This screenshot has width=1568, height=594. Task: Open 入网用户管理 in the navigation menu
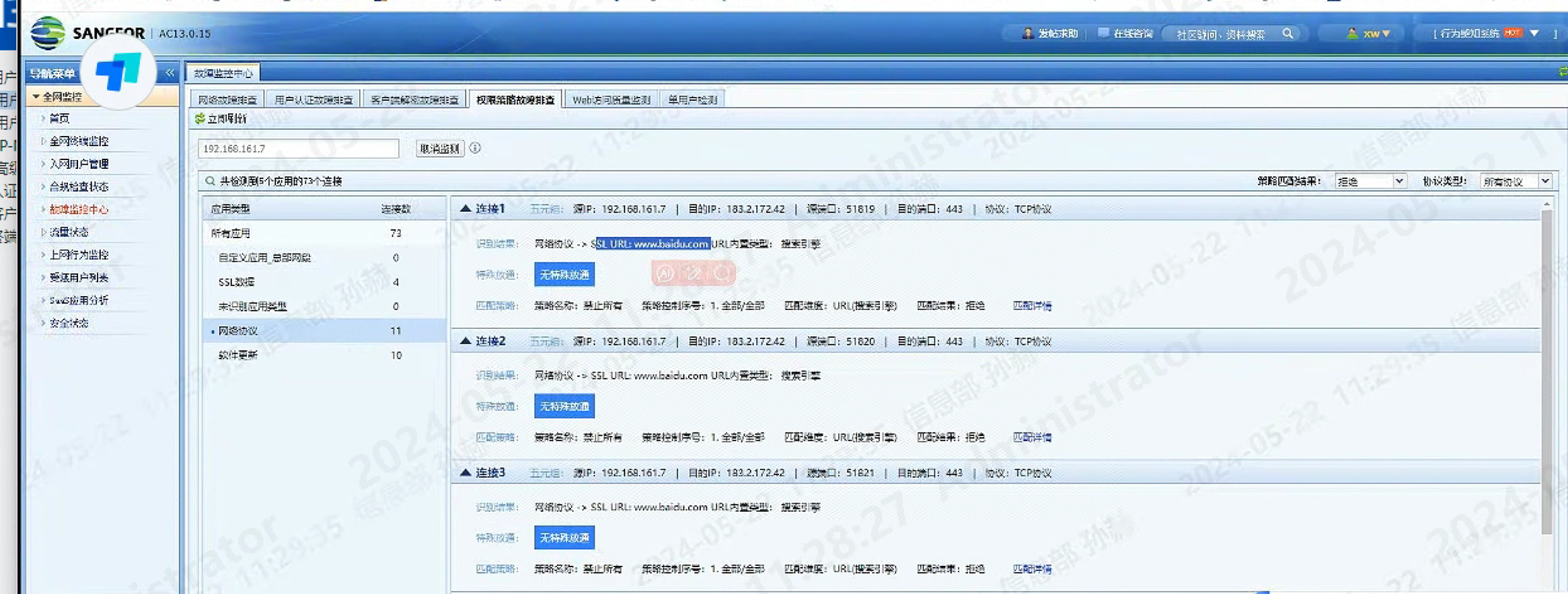(x=79, y=164)
